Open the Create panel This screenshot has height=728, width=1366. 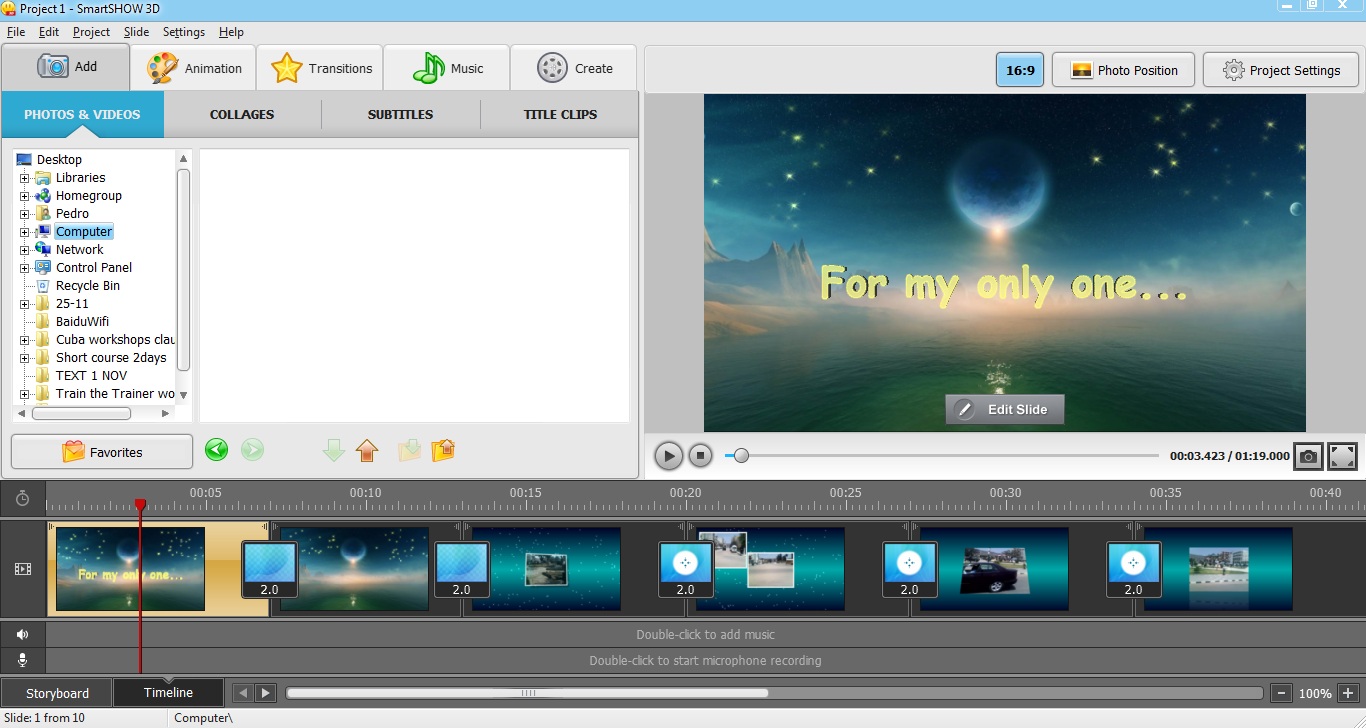pos(573,67)
